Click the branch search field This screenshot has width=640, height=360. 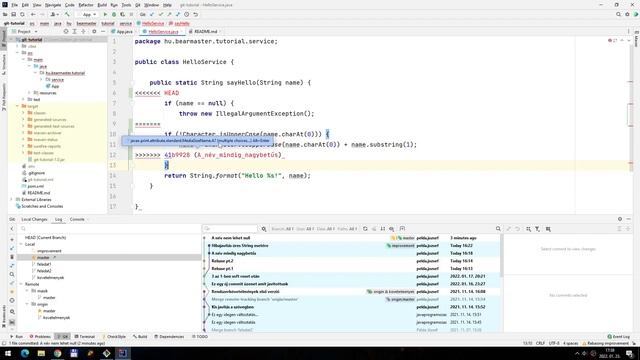(x=110, y=229)
